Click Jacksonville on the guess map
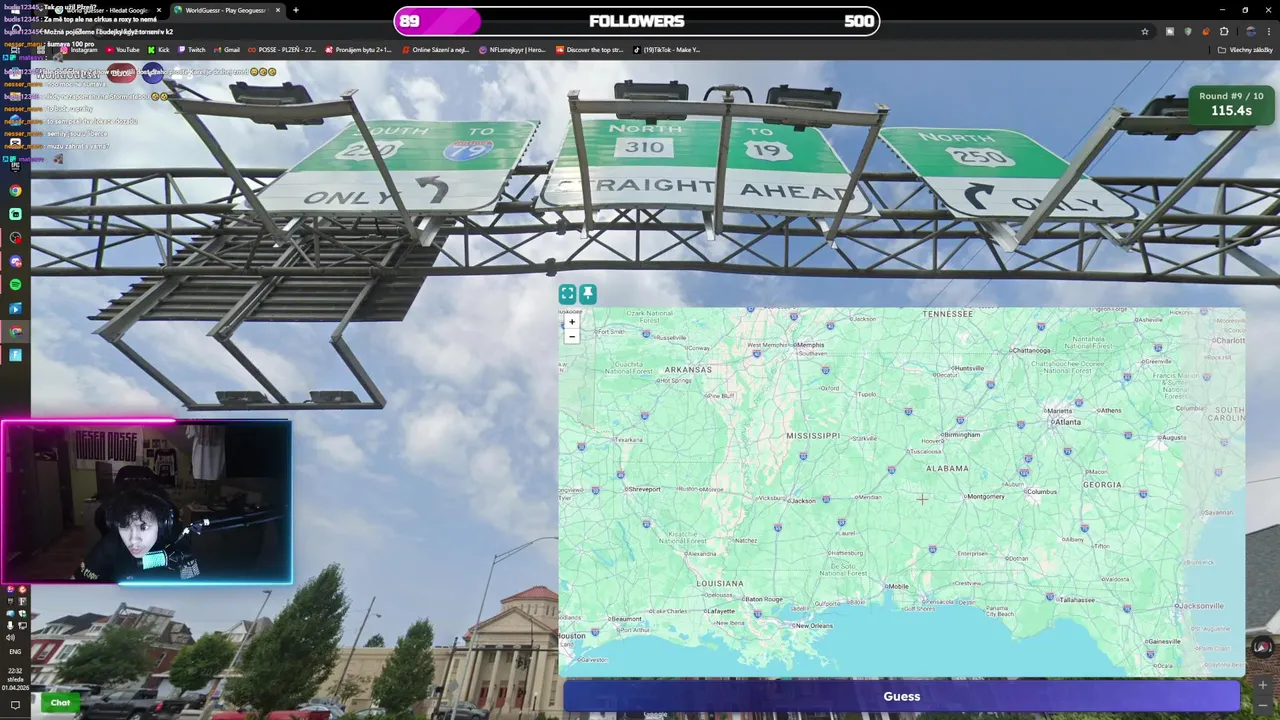 [x=1201, y=606]
